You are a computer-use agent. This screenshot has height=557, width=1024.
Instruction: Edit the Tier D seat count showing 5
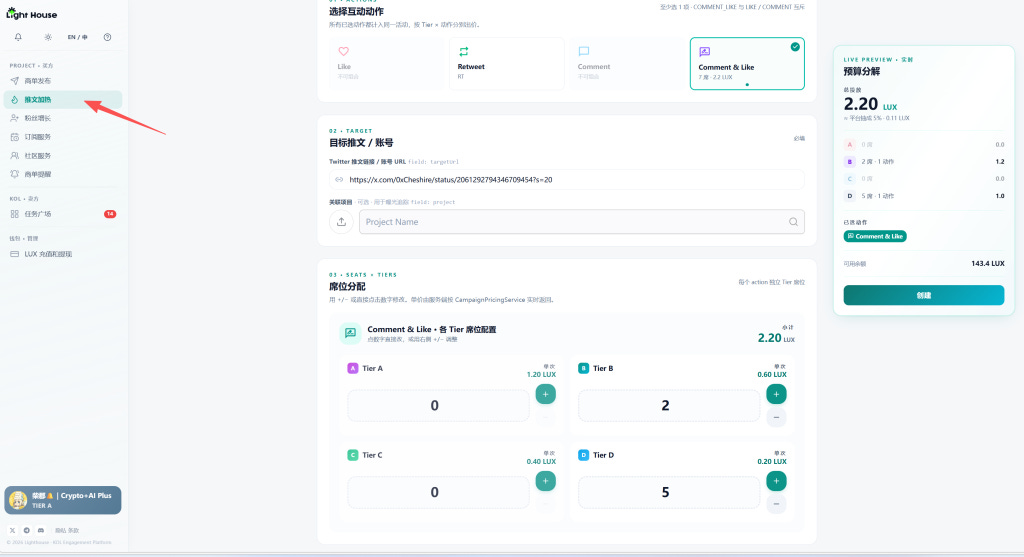[669, 492]
